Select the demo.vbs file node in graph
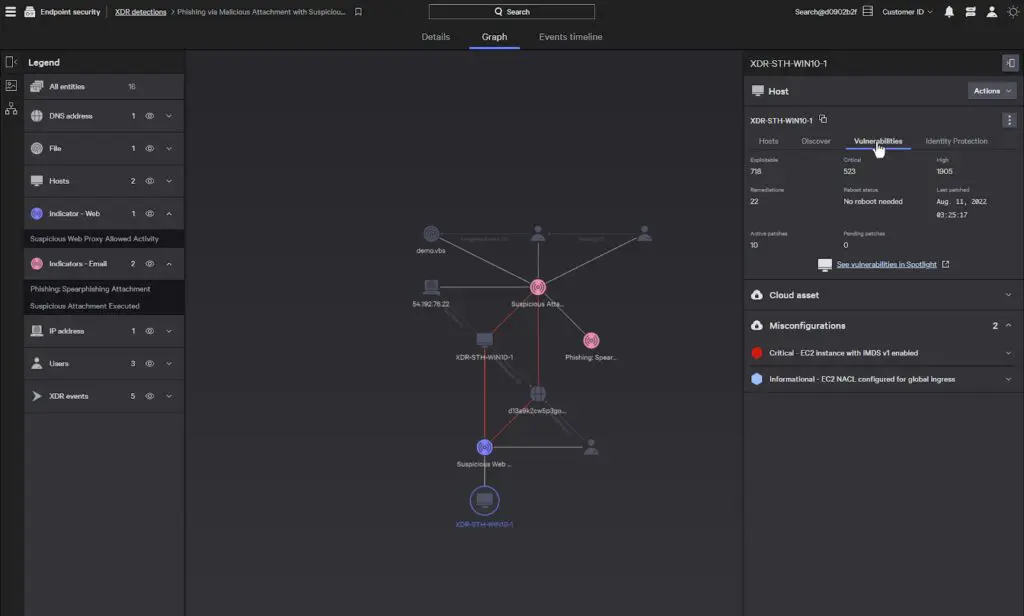Image resolution: width=1024 pixels, height=616 pixels. [x=431, y=234]
